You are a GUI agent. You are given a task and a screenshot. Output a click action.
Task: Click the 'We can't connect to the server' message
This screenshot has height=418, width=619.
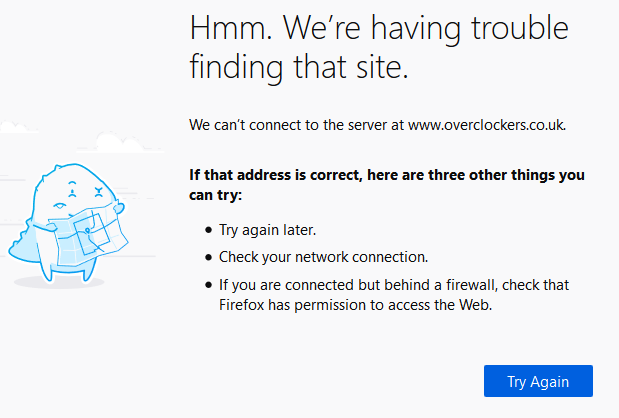(298, 125)
